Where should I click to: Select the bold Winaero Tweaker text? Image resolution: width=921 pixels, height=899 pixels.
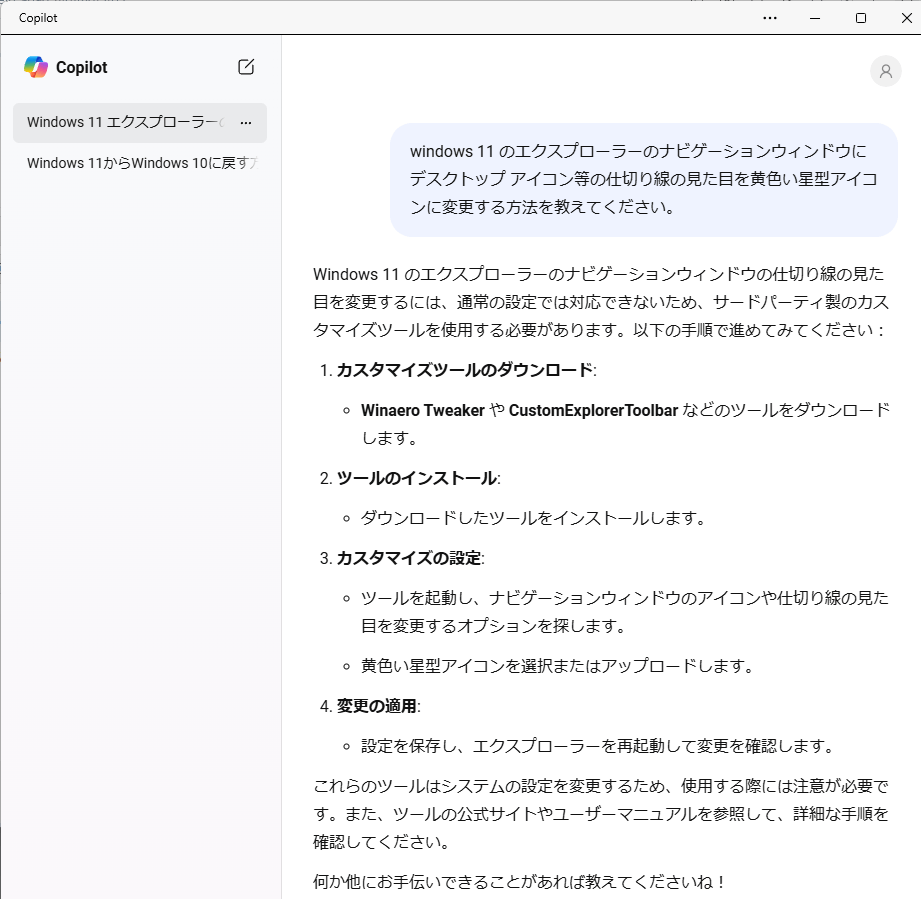tap(426, 410)
